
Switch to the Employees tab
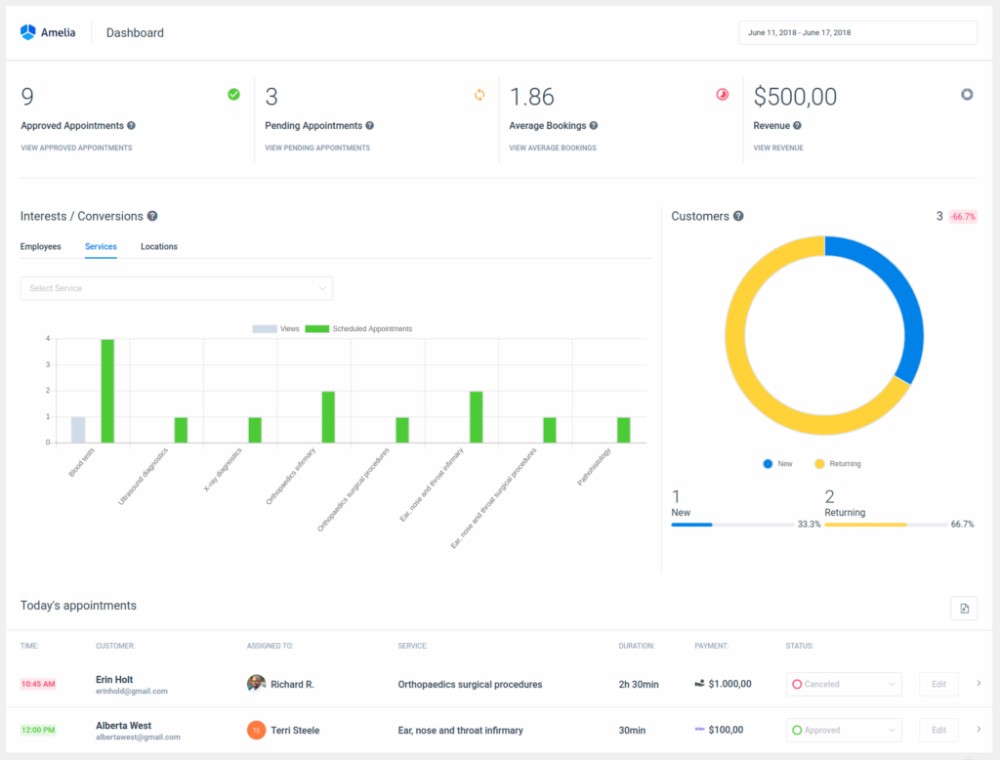tap(41, 247)
